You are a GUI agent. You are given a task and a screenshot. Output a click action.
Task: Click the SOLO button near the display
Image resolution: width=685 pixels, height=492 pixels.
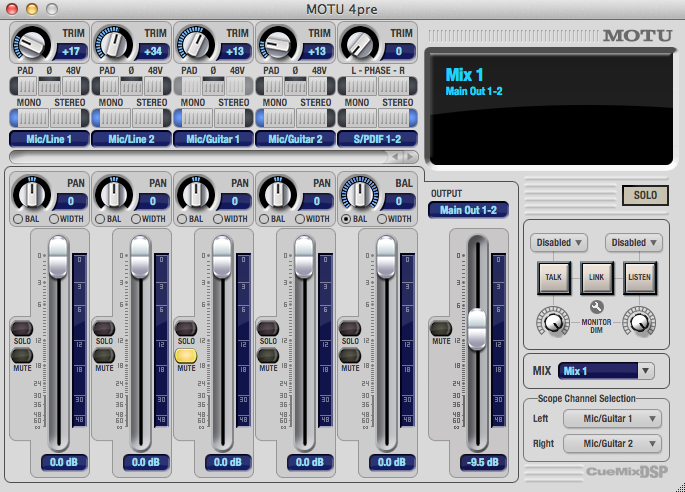point(645,195)
